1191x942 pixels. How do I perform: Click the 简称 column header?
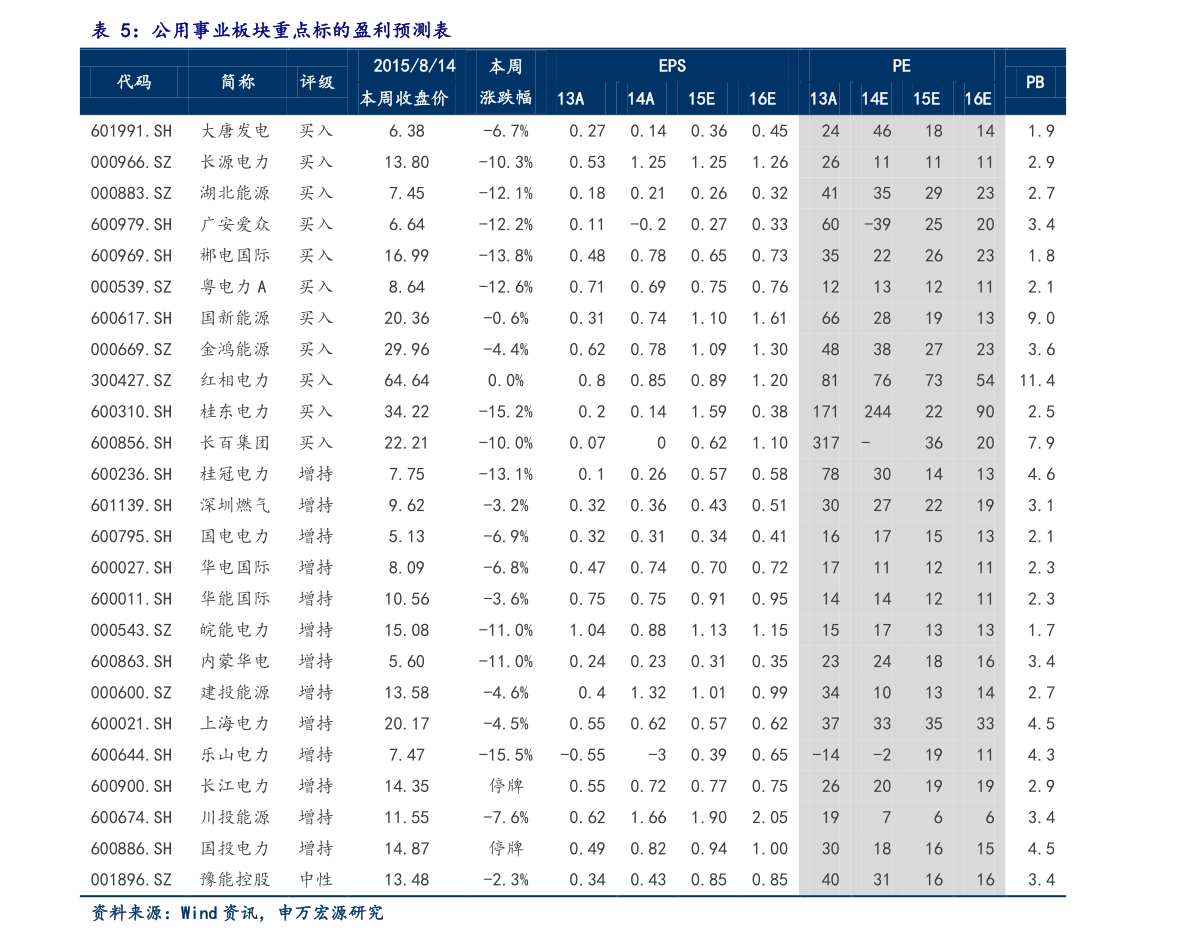(x=238, y=81)
